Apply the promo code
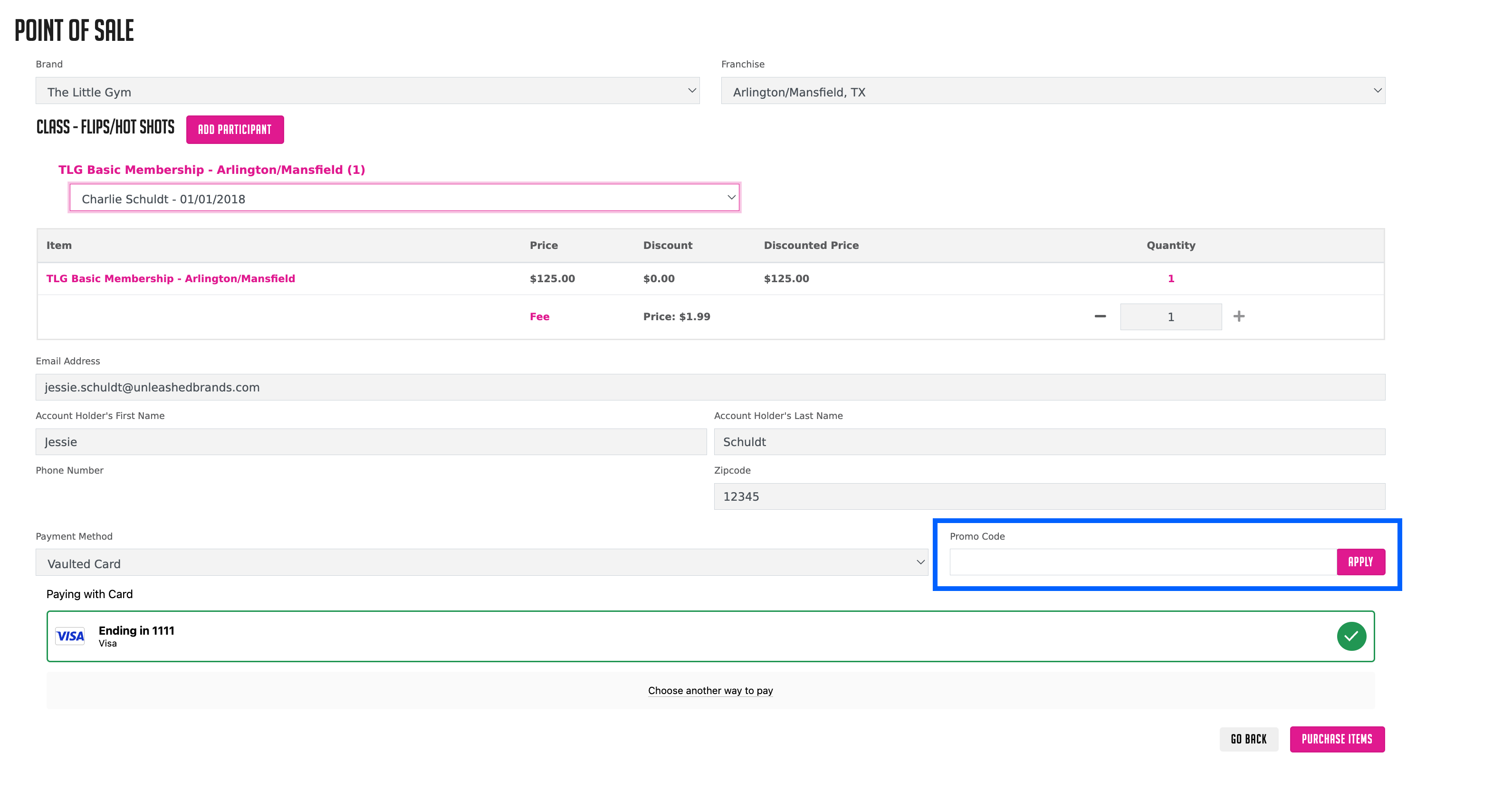1512x800 pixels. (1360, 562)
